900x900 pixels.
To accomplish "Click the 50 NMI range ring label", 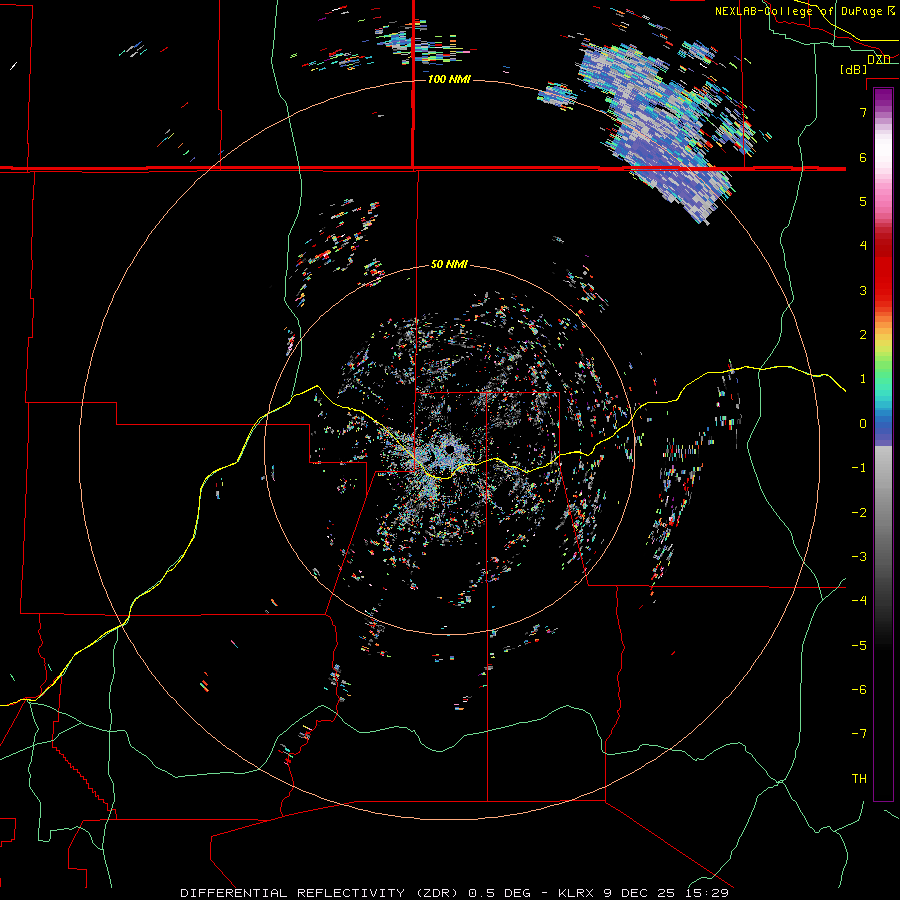I will [x=449, y=264].
